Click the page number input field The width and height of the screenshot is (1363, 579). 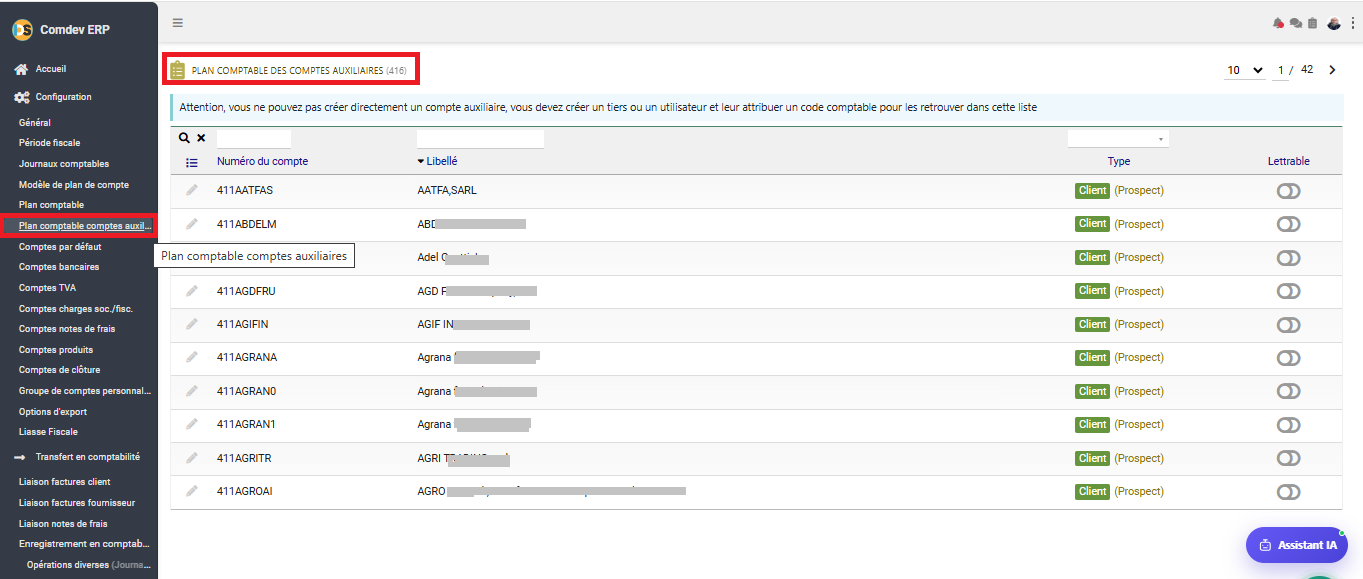pos(1281,70)
